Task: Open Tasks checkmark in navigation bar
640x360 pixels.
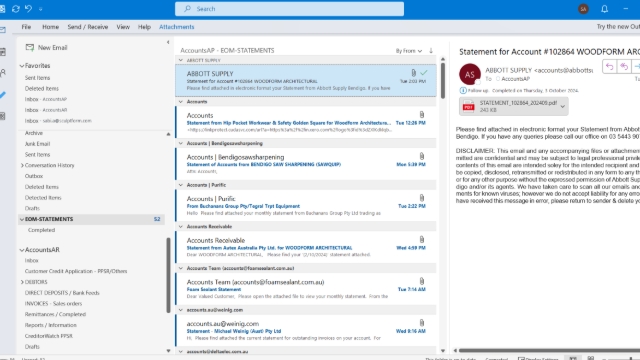Action: [x=3, y=95]
